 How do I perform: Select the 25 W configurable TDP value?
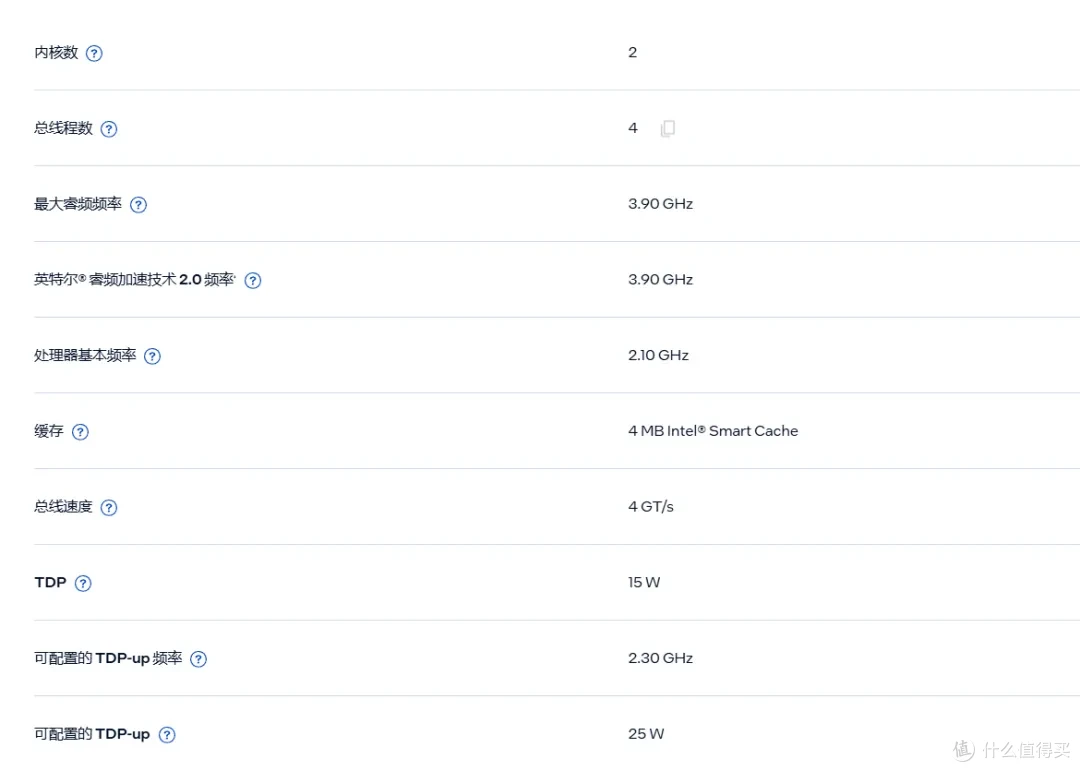coord(645,734)
